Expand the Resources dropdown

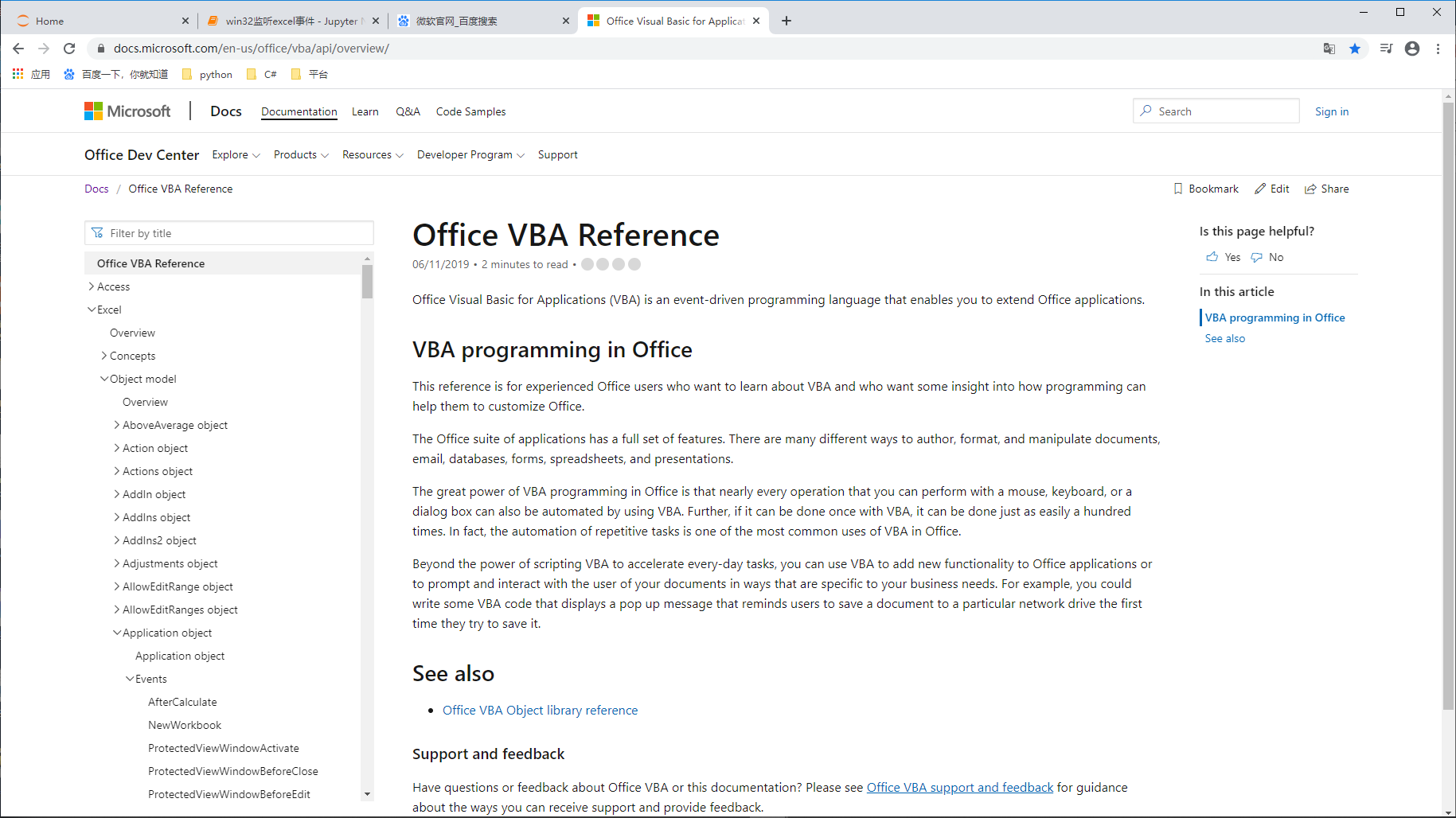373,154
